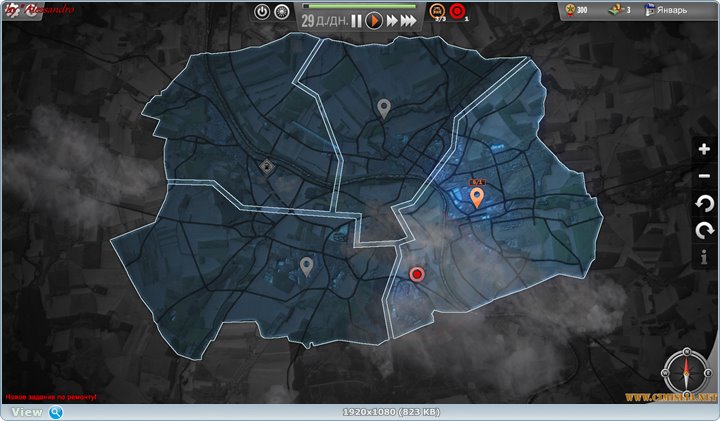Open the vehicles counter icon showing 3/3
Screen dimensions: 720x421
[x=438, y=11]
